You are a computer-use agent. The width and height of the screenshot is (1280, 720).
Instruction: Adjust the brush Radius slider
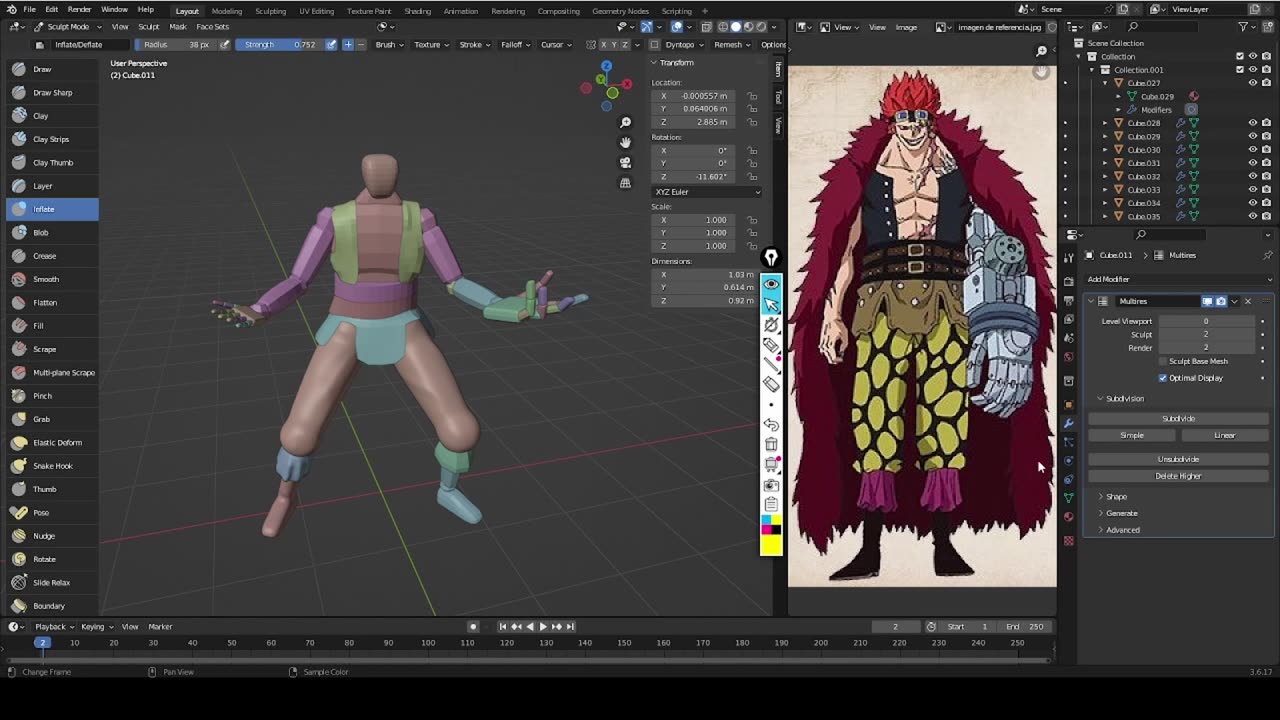click(175, 44)
